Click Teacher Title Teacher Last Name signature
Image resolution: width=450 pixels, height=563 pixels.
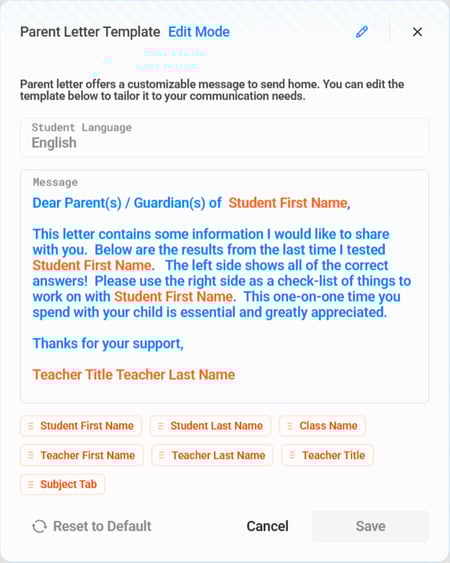pyautogui.click(x=134, y=375)
